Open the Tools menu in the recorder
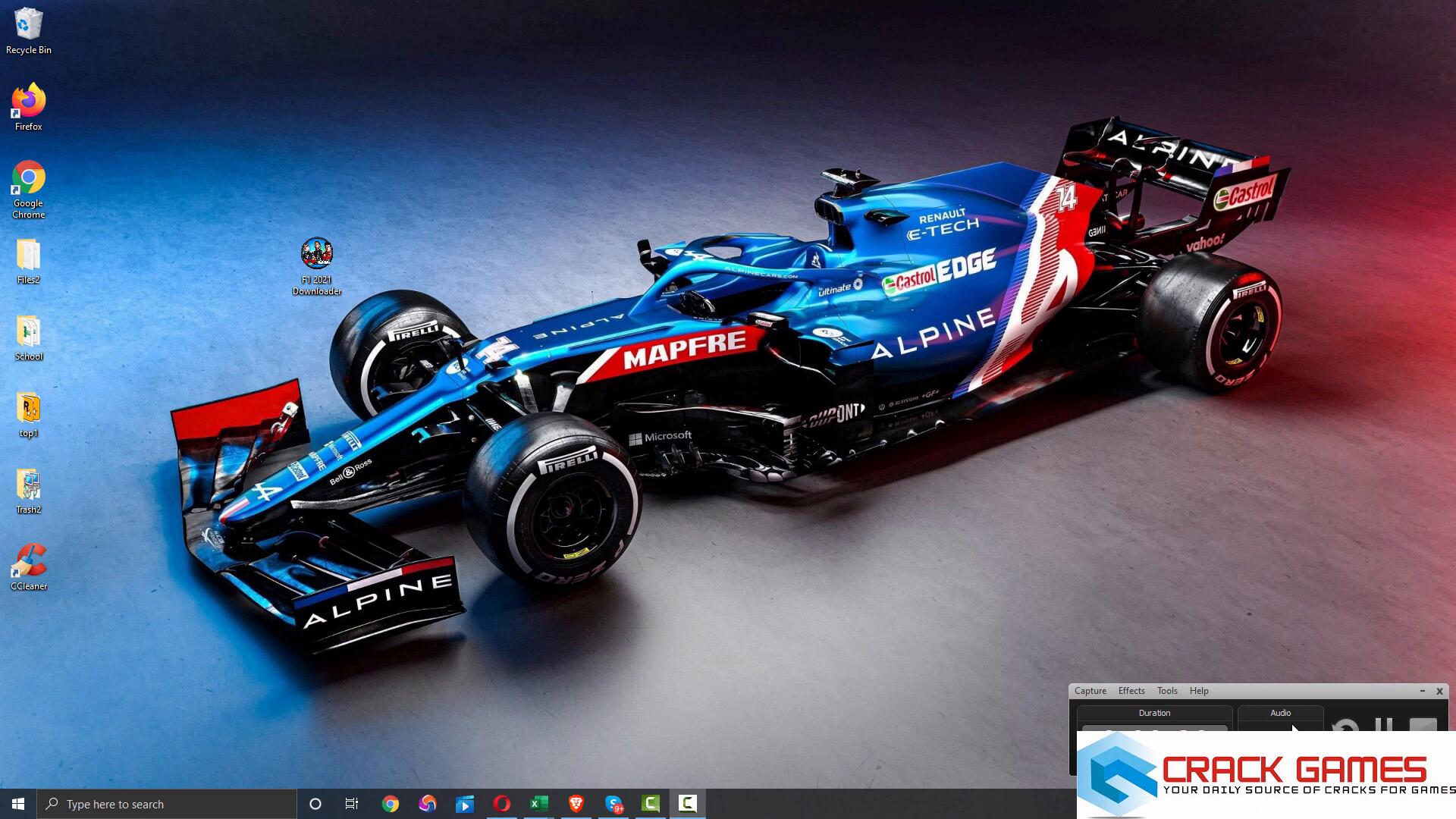Viewport: 1456px width, 819px height. (1166, 691)
